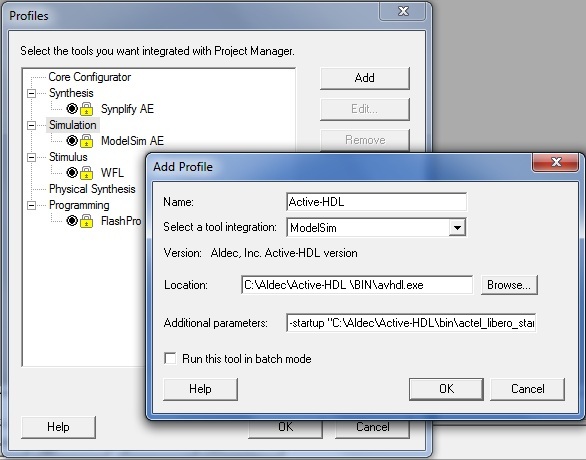
Task: Select Physical Synthesis in the tree
Action: coord(92,189)
